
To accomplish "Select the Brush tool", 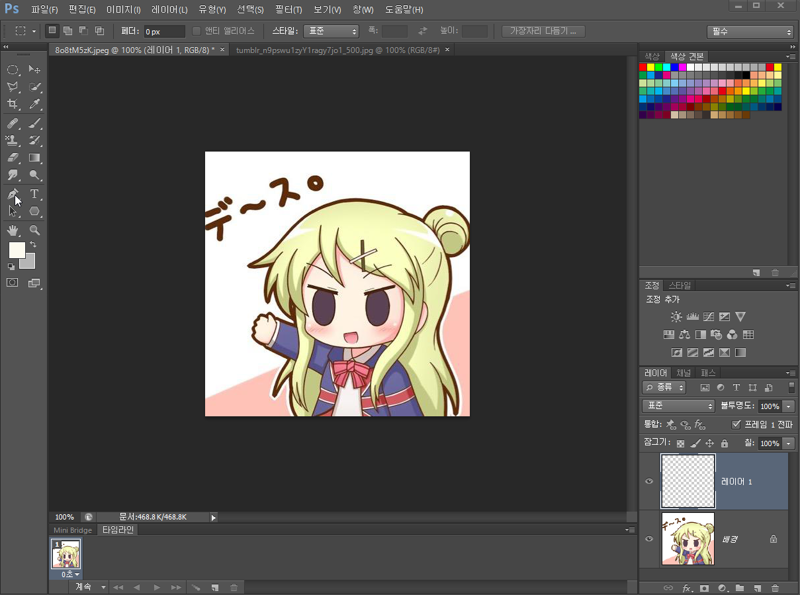I will pyautogui.click(x=34, y=123).
